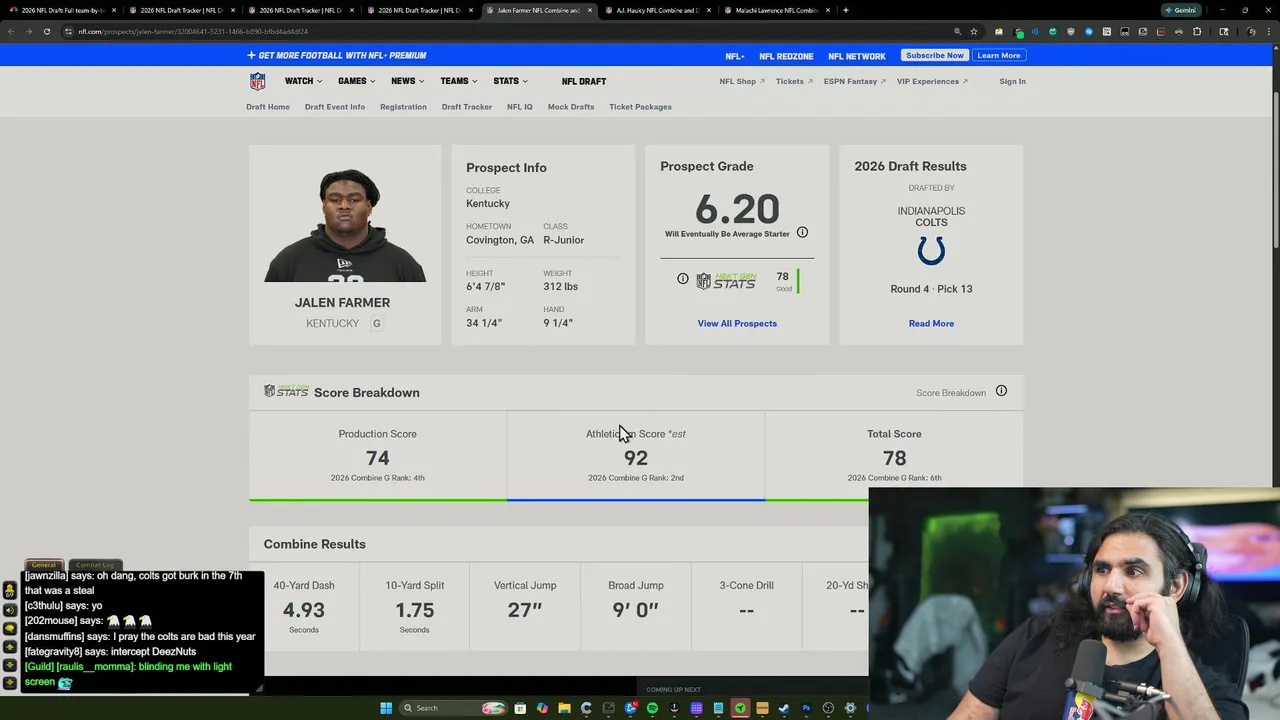Viewport: 1280px width, 720px height.
Task: Click the browser zoom magnifier icon
Action: [x=957, y=31]
